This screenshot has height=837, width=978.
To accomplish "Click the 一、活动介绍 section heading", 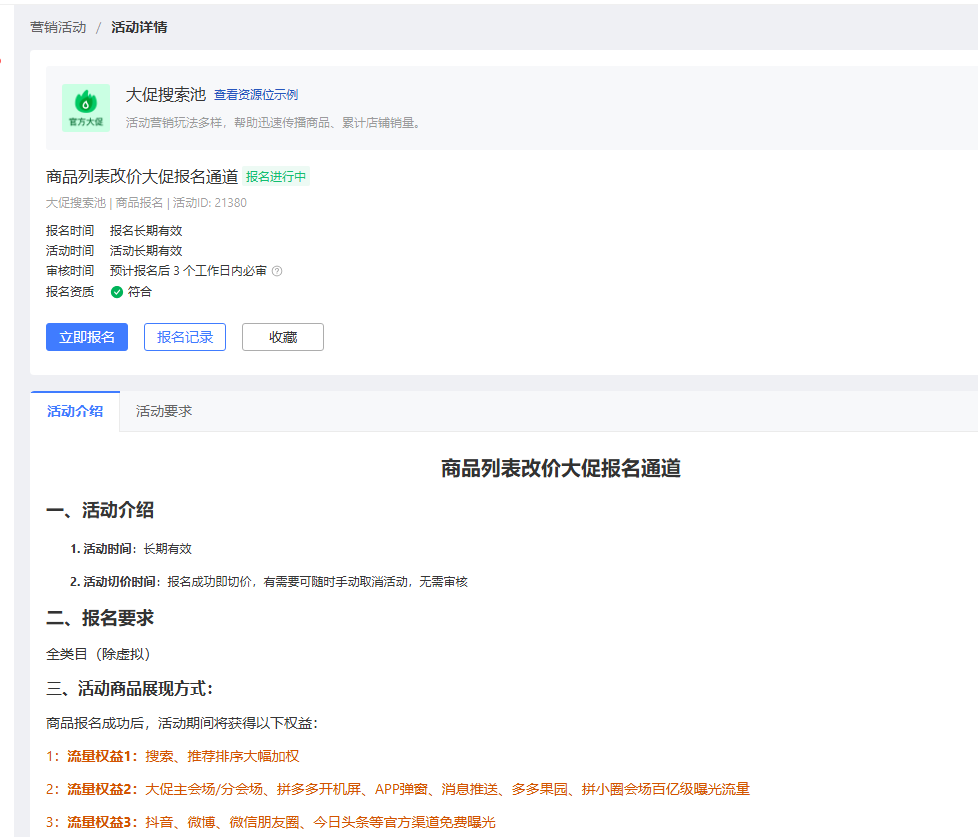I will click(100, 510).
